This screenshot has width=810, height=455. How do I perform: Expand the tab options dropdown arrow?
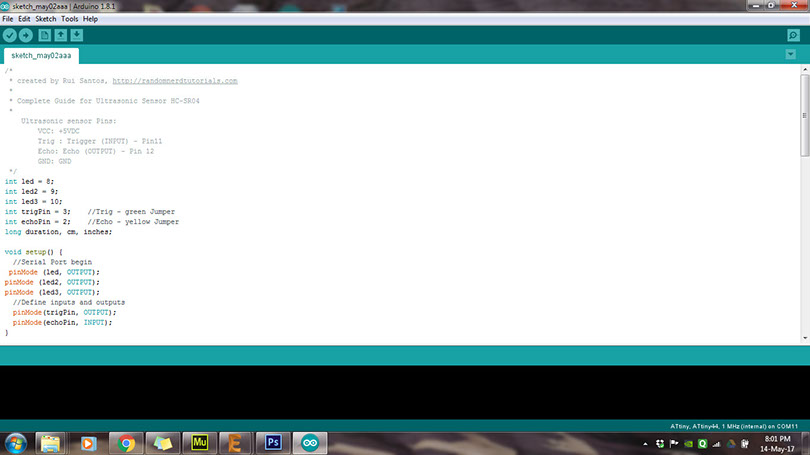[x=790, y=54]
